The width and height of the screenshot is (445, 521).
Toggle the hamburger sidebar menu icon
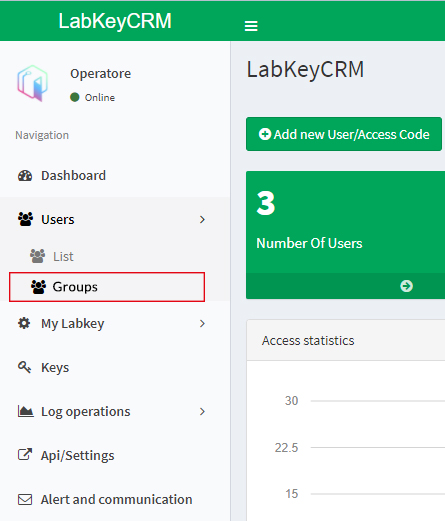point(251,26)
